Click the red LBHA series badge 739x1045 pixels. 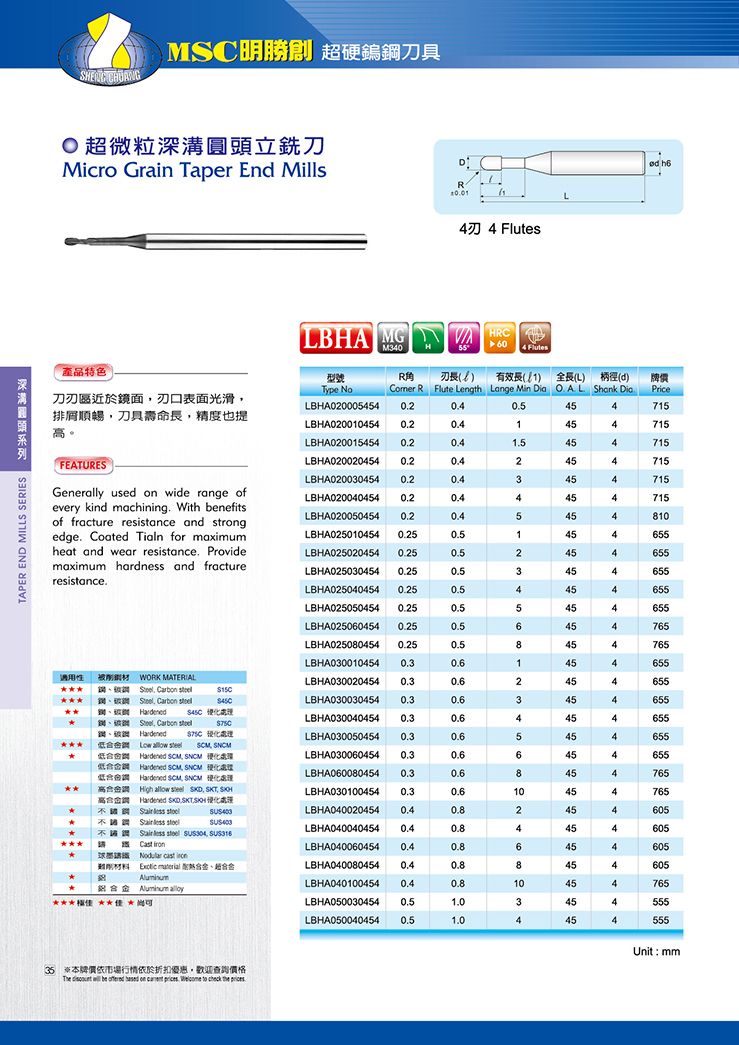tap(336, 338)
